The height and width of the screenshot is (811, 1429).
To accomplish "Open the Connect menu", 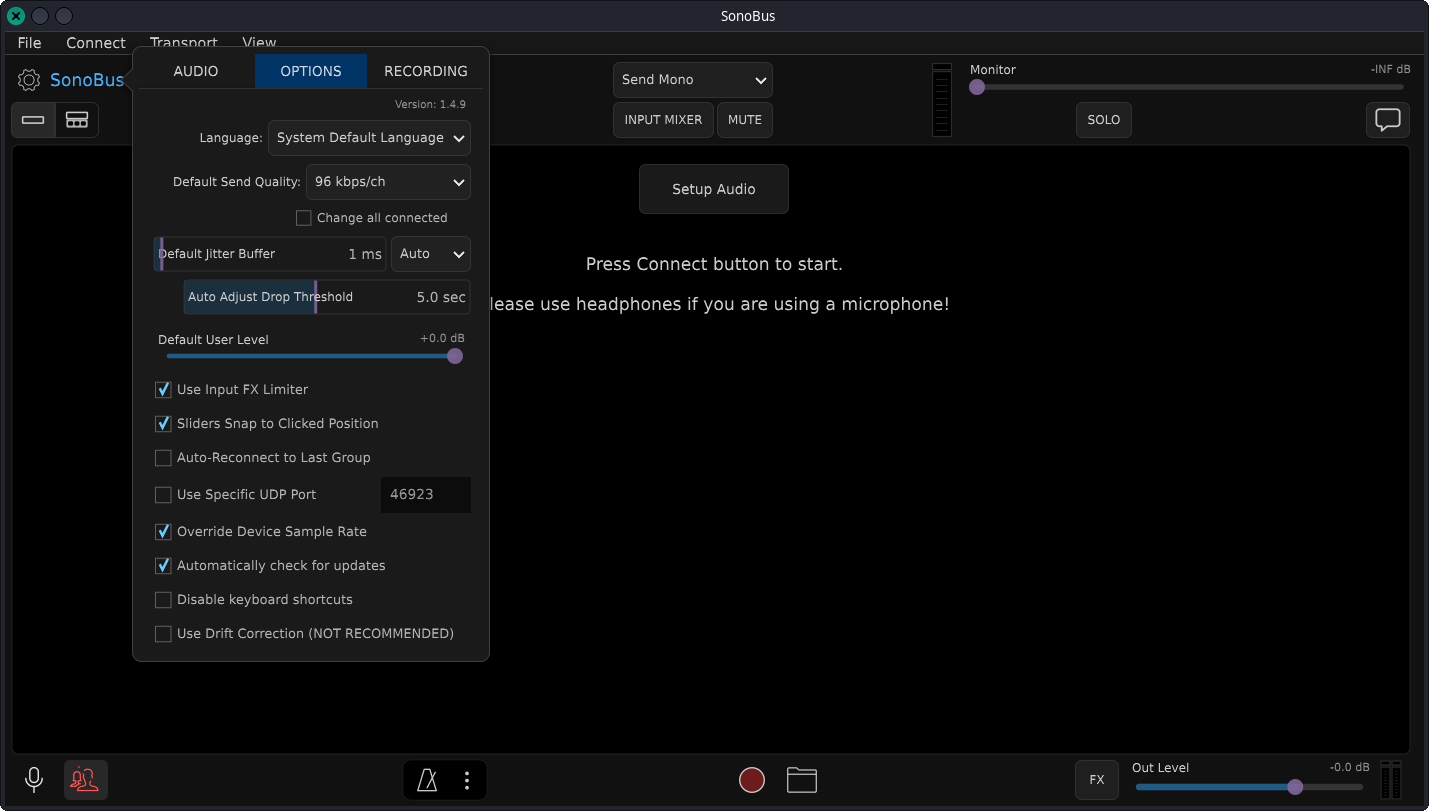I will click(x=96, y=43).
